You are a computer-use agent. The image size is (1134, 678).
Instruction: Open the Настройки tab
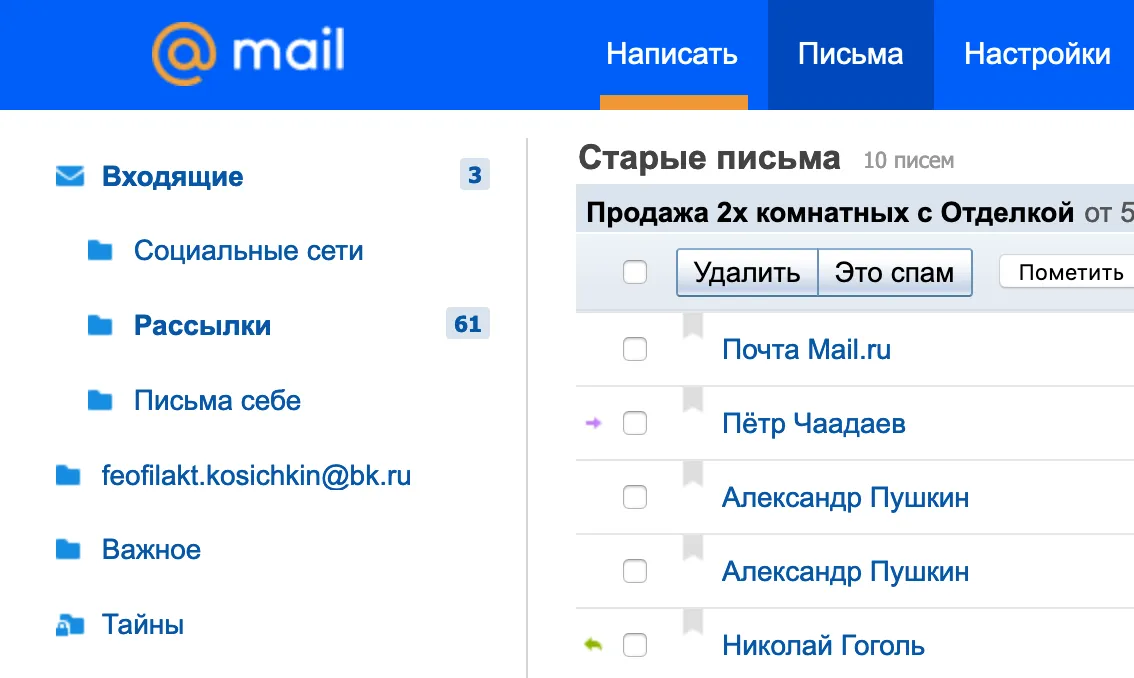pyautogui.click(x=1037, y=54)
